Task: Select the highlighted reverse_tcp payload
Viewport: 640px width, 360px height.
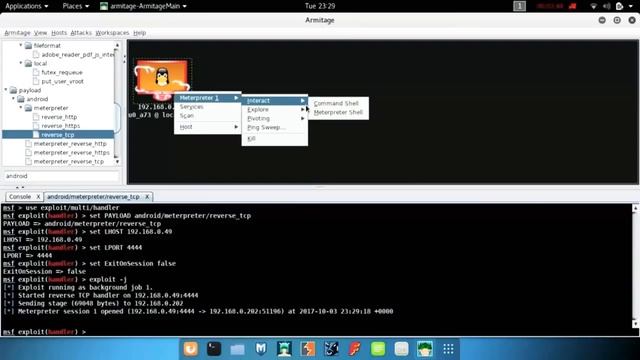Action: pos(58,135)
